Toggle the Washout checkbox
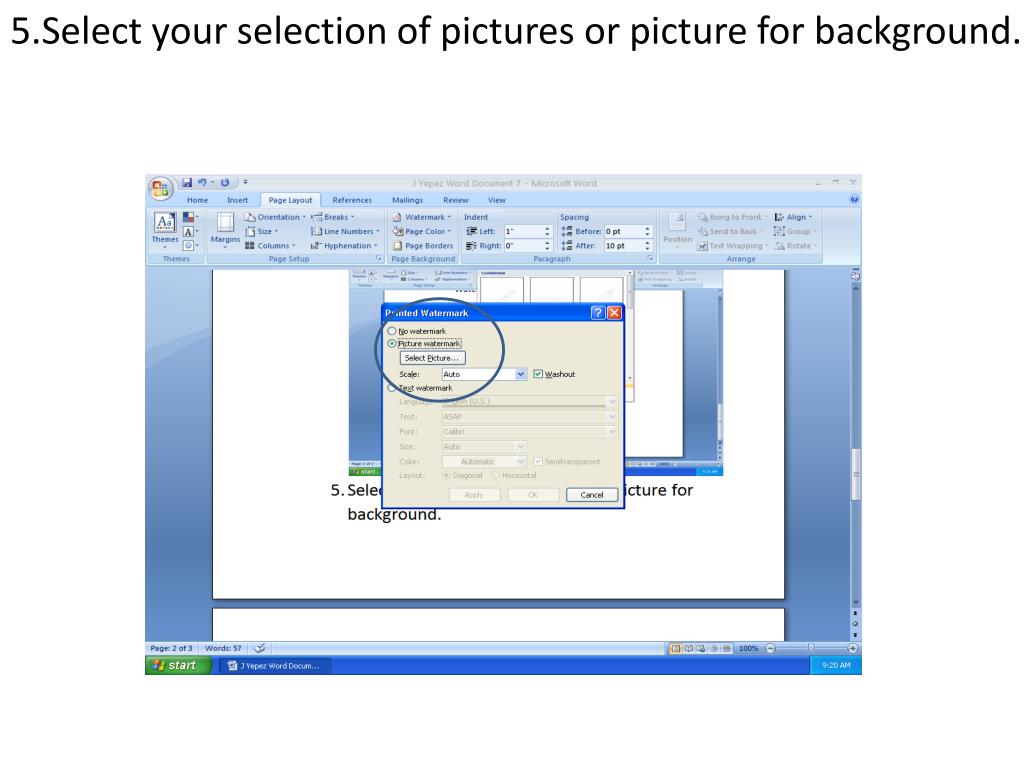Image resolution: width=1024 pixels, height=768 pixels. pos(538,374)
